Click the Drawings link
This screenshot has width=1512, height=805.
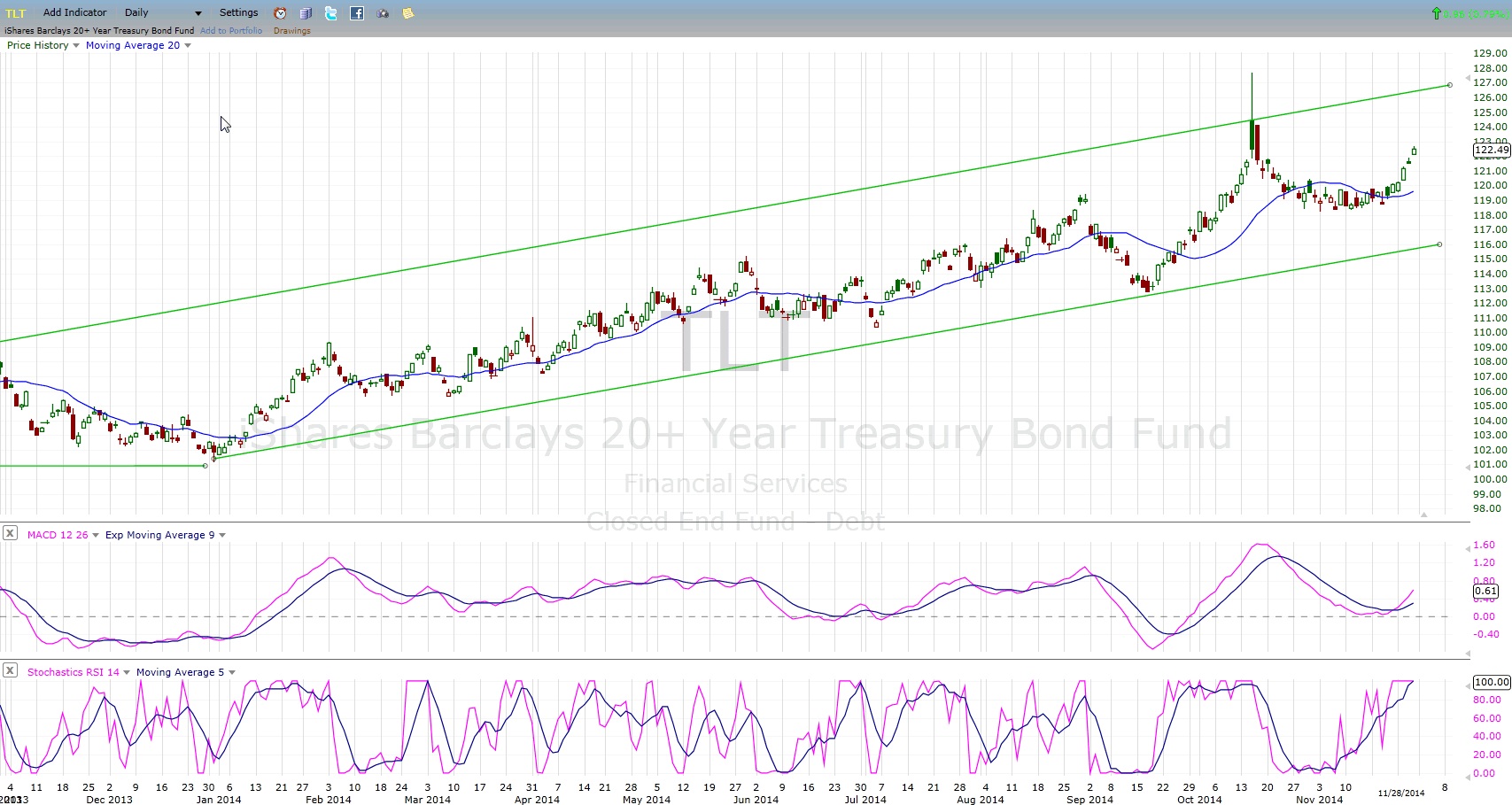click(x=291, y=30)
